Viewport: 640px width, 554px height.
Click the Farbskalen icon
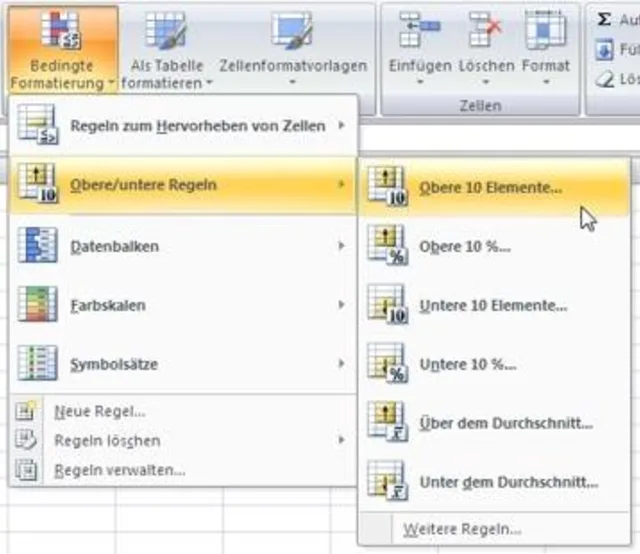pyautogui.click(x=38, y=304)
